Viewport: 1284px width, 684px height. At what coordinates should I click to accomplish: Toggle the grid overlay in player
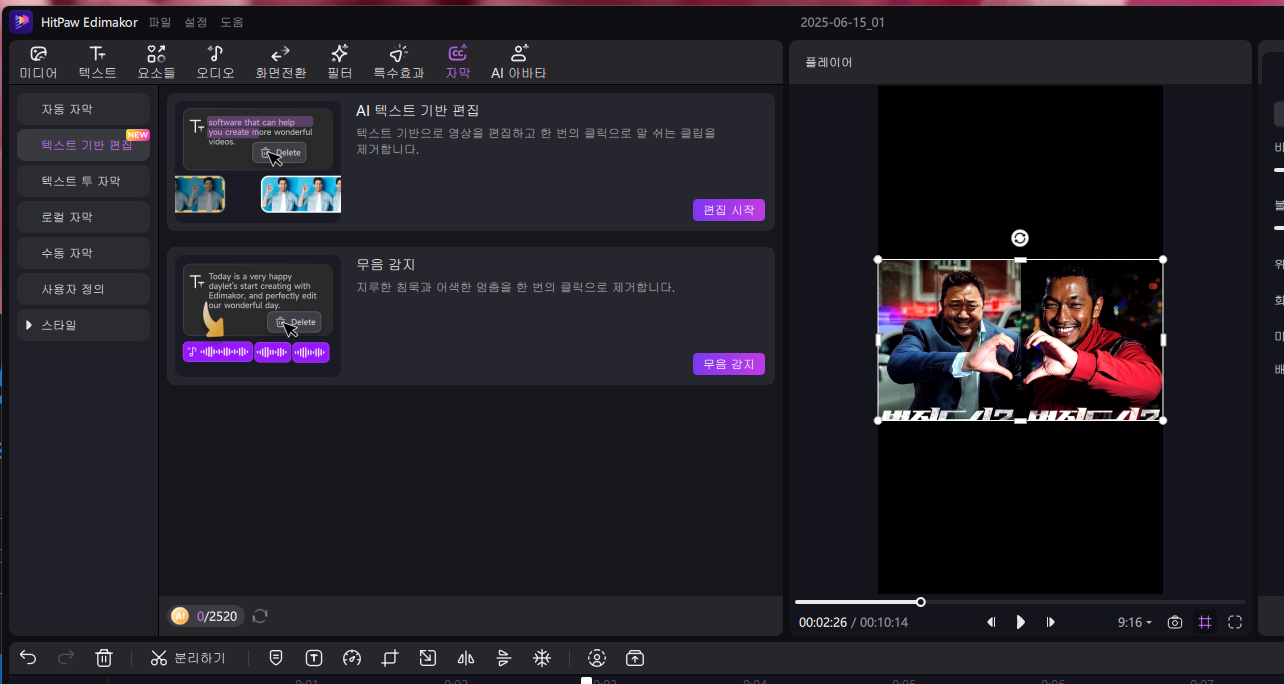pos(1205,622)
